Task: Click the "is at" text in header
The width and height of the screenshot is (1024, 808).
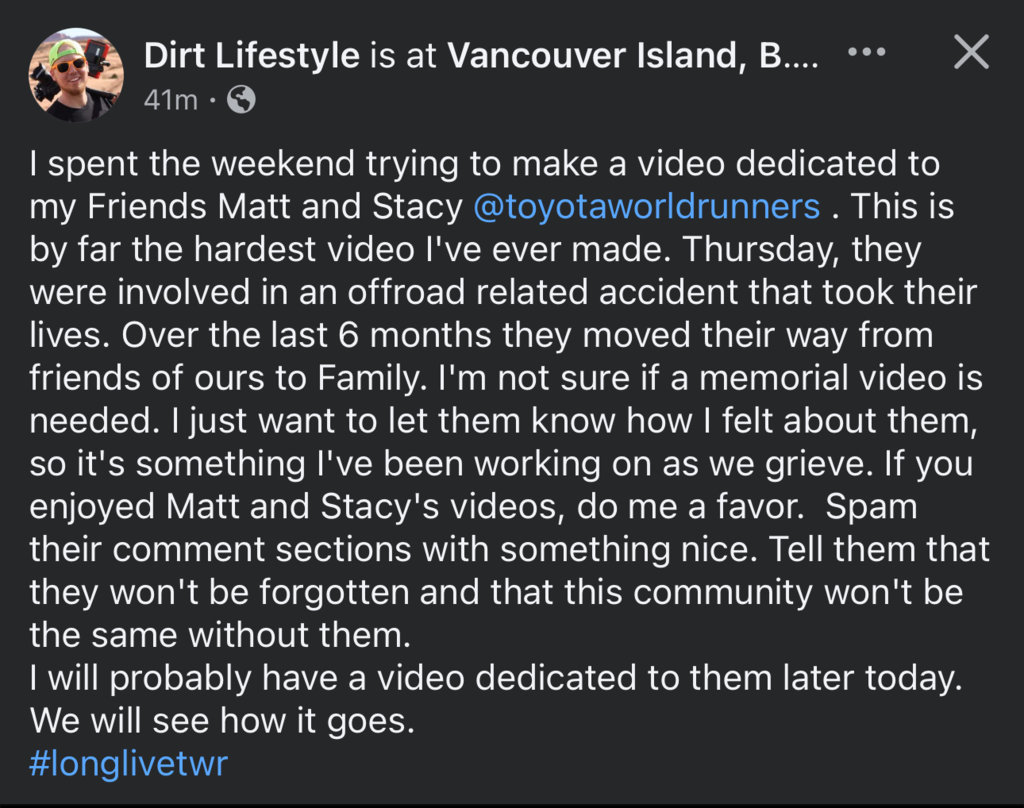Action: (403, 56)
